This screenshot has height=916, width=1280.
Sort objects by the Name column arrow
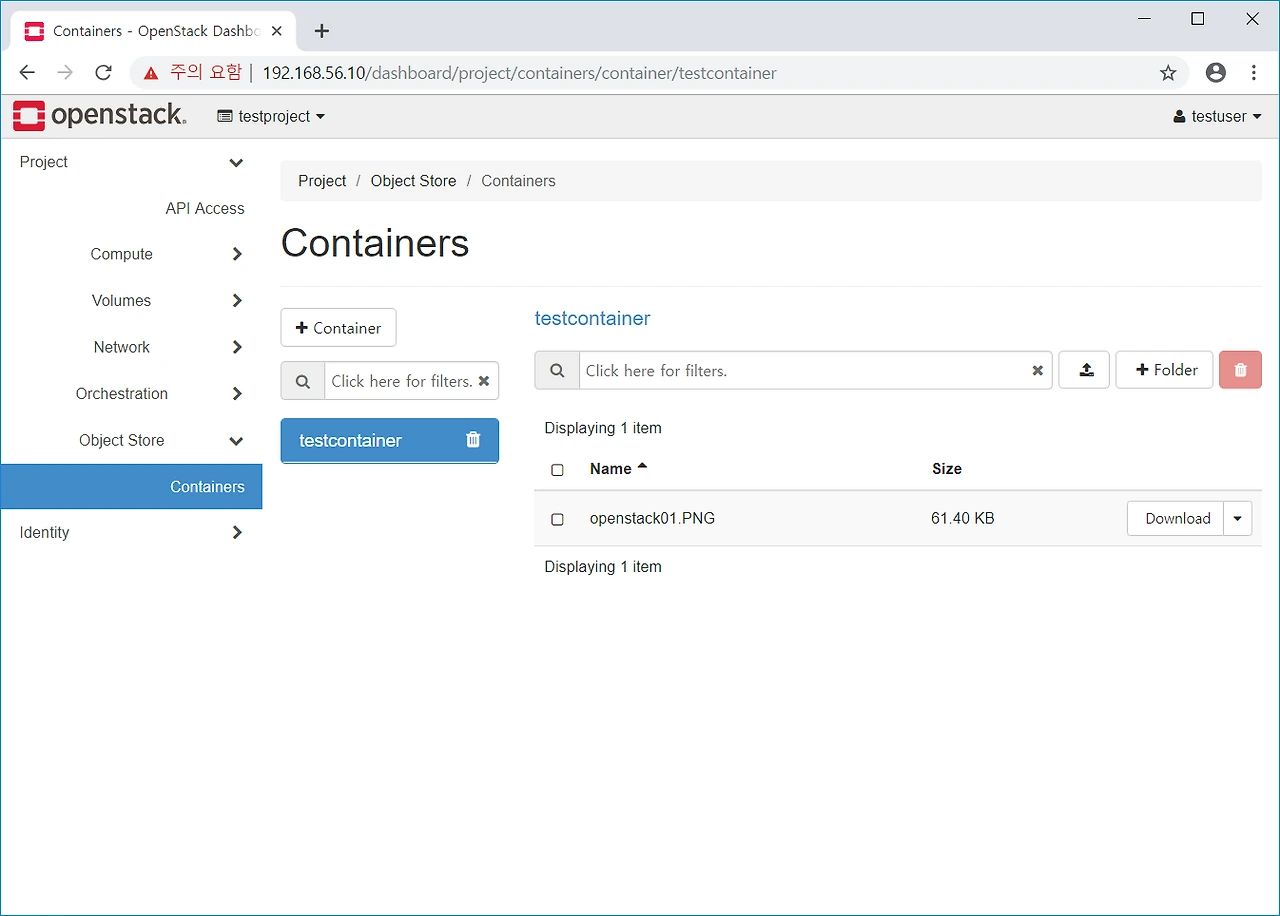[642, 466]
